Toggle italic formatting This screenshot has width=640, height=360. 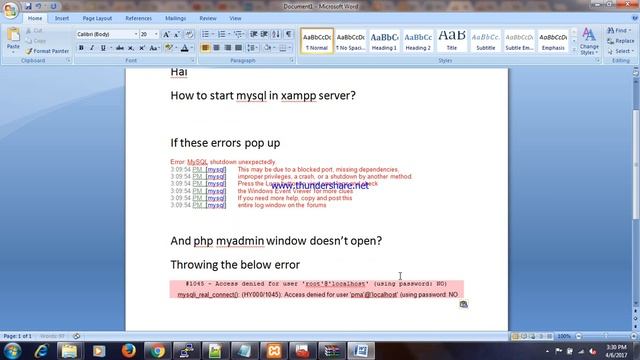[x=92, y=48]
